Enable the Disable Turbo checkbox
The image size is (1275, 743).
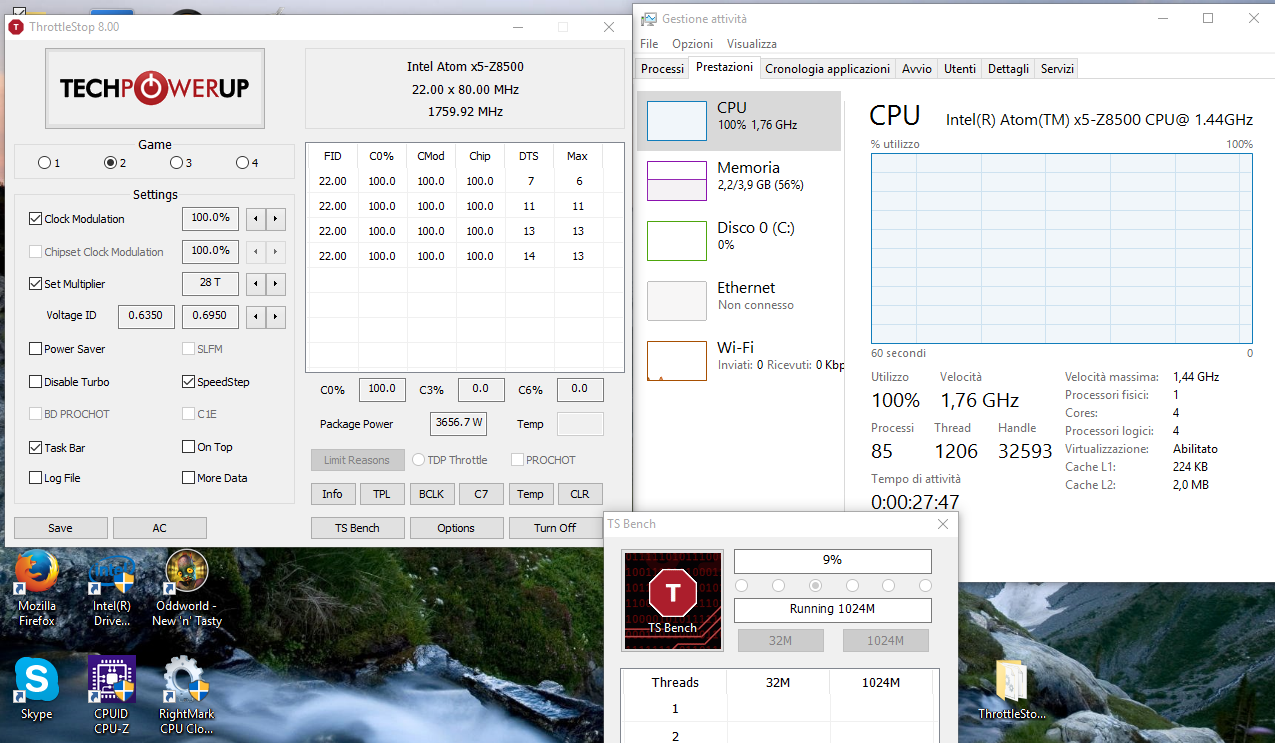(36, 382)
